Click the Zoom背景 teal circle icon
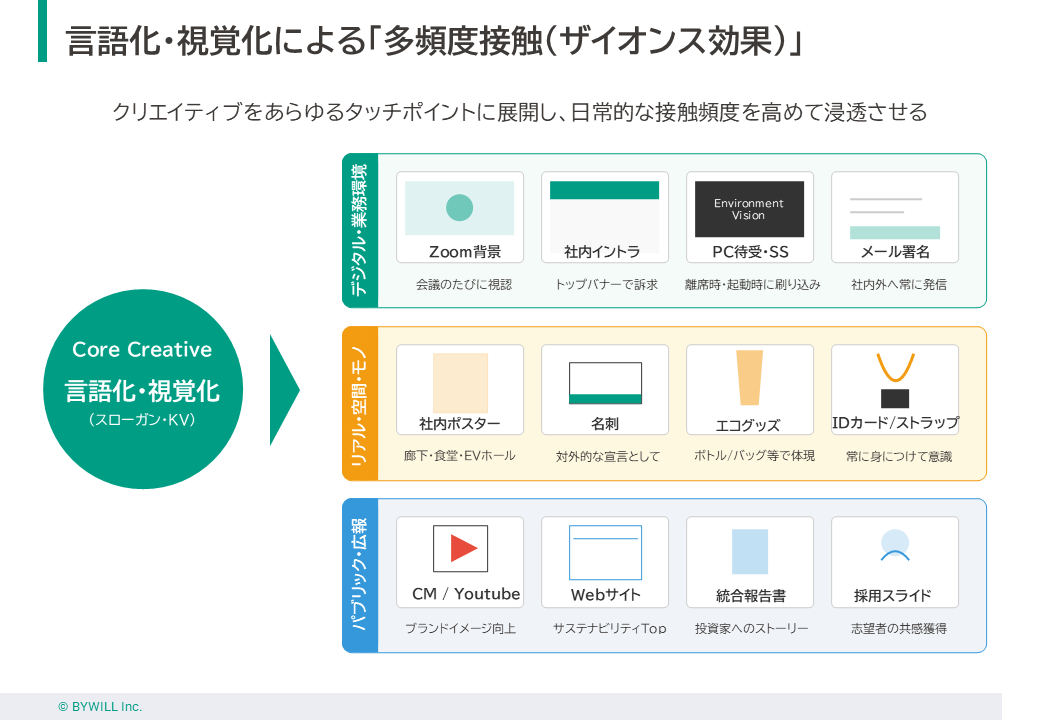Screen dimensions: 1040x720 point(459,207)
